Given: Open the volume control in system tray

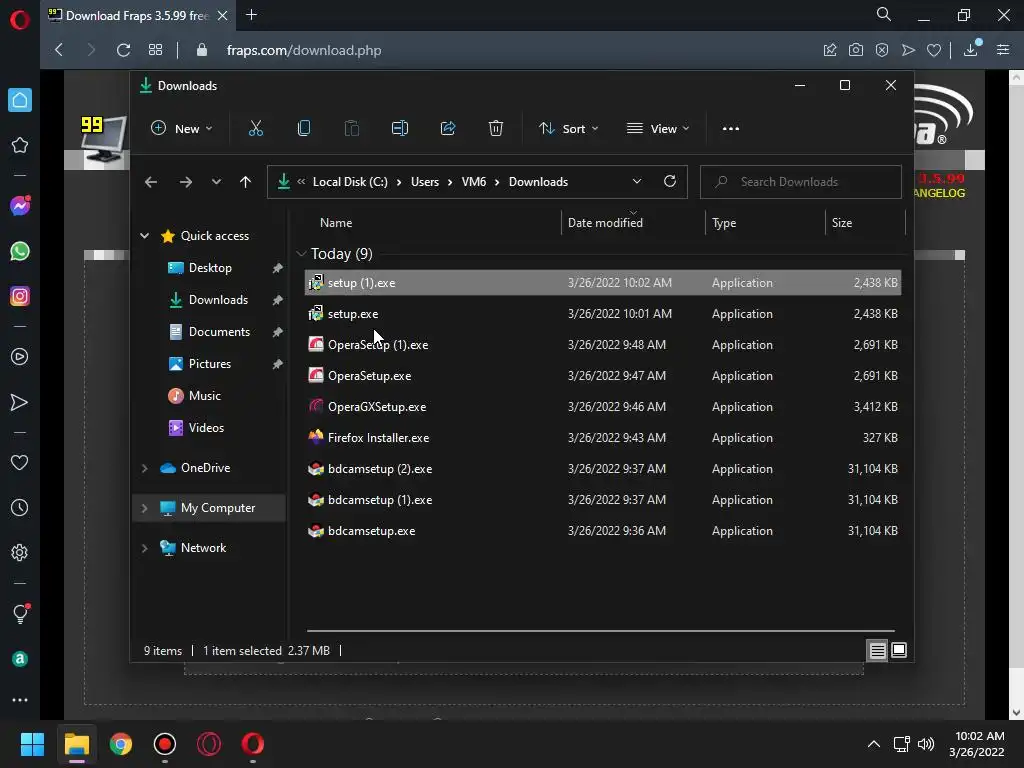Looking at the screenshot, I should click(925, 744).
